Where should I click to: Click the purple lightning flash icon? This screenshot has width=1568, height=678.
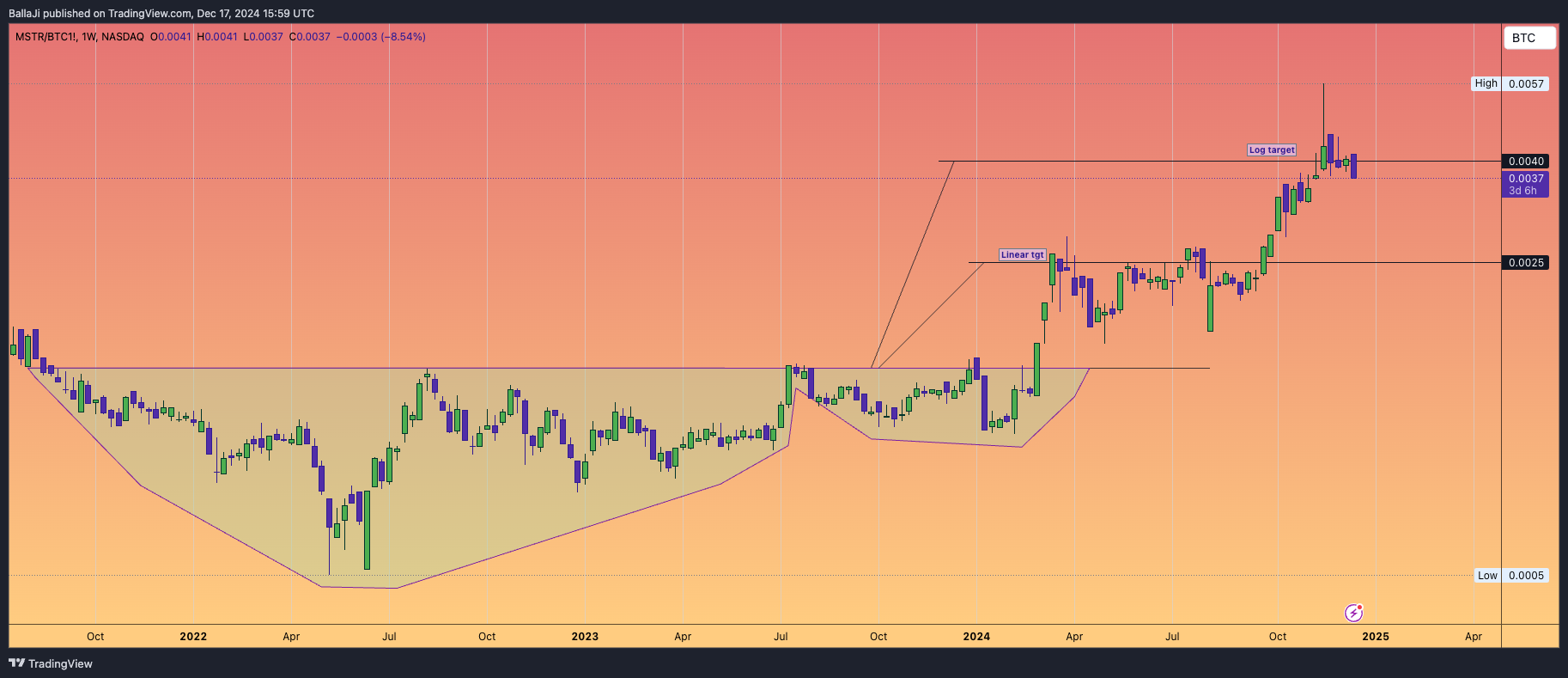coord(1353,613)
